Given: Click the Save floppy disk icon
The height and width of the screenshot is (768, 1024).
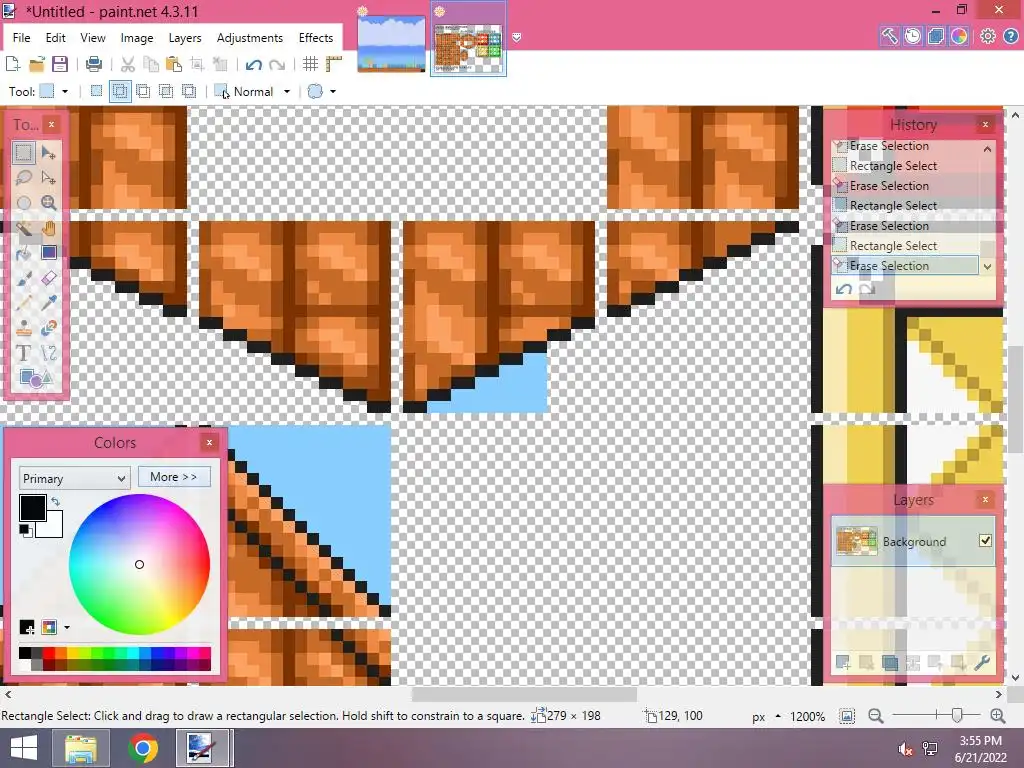Looking at the screenshot, I should click(60, 64).
